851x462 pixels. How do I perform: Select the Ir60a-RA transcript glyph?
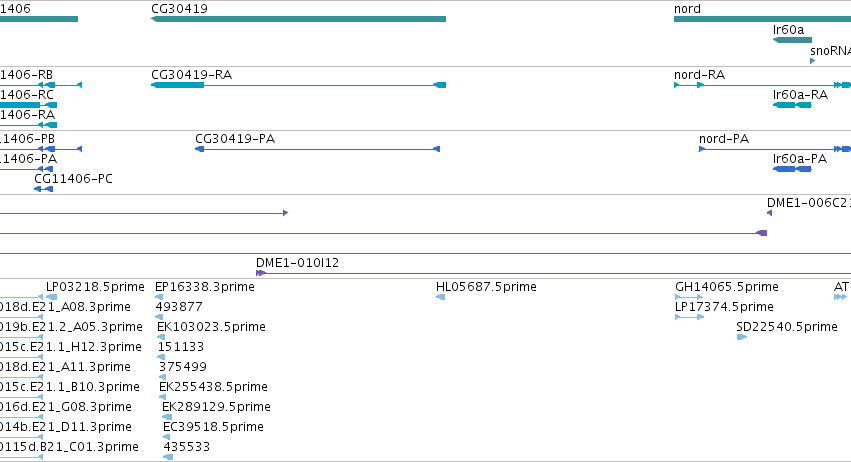[792, 104]
